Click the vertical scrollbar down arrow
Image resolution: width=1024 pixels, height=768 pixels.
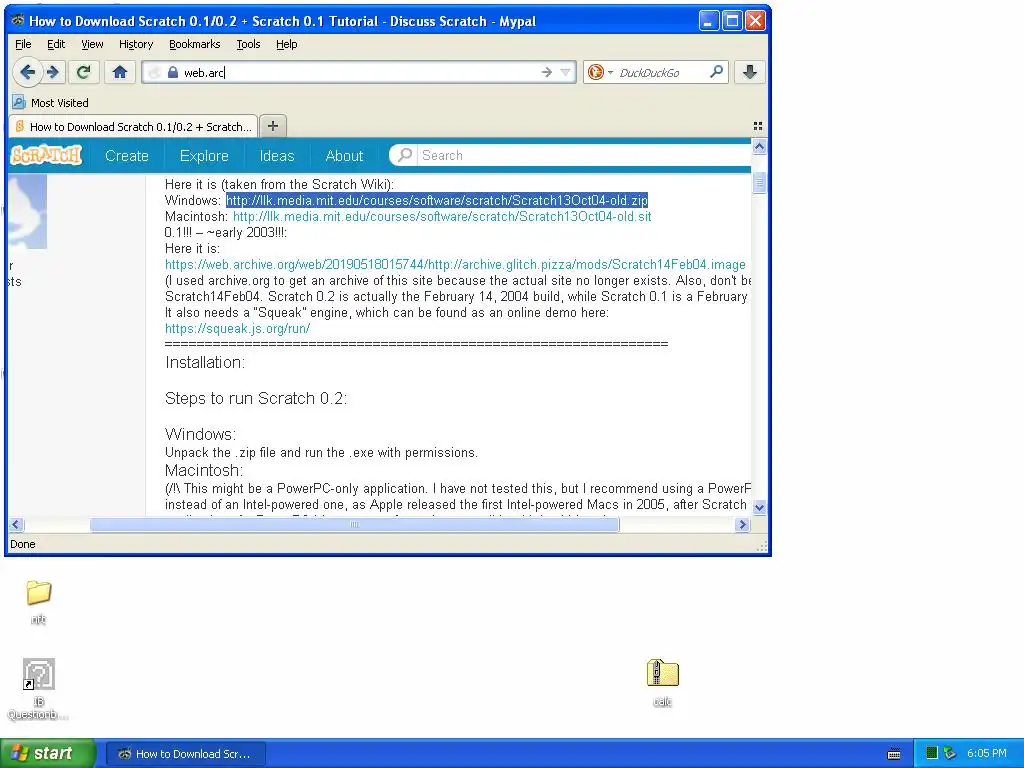pos(759,507)
